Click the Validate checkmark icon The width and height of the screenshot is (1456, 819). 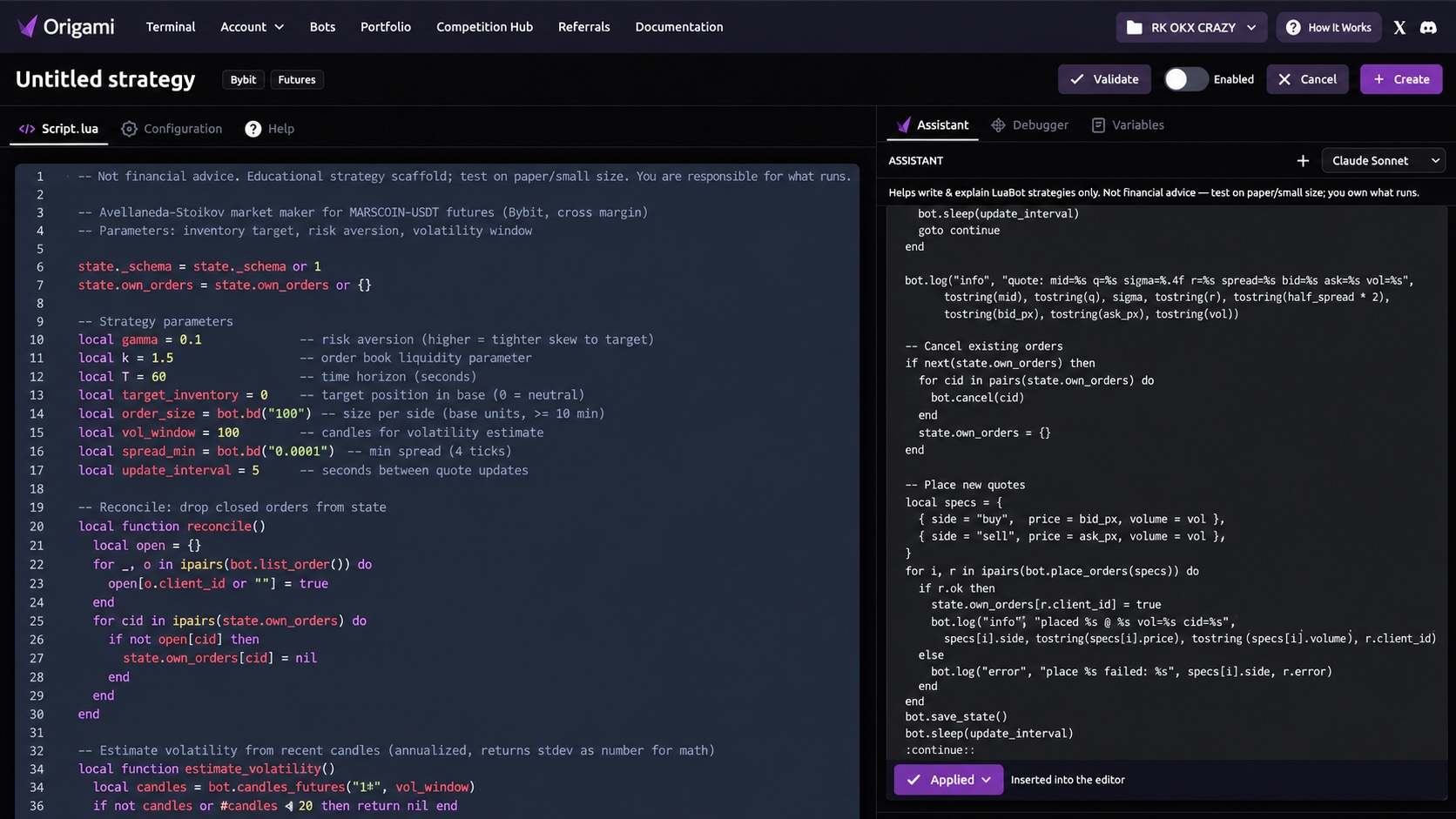coord(1077,79)
